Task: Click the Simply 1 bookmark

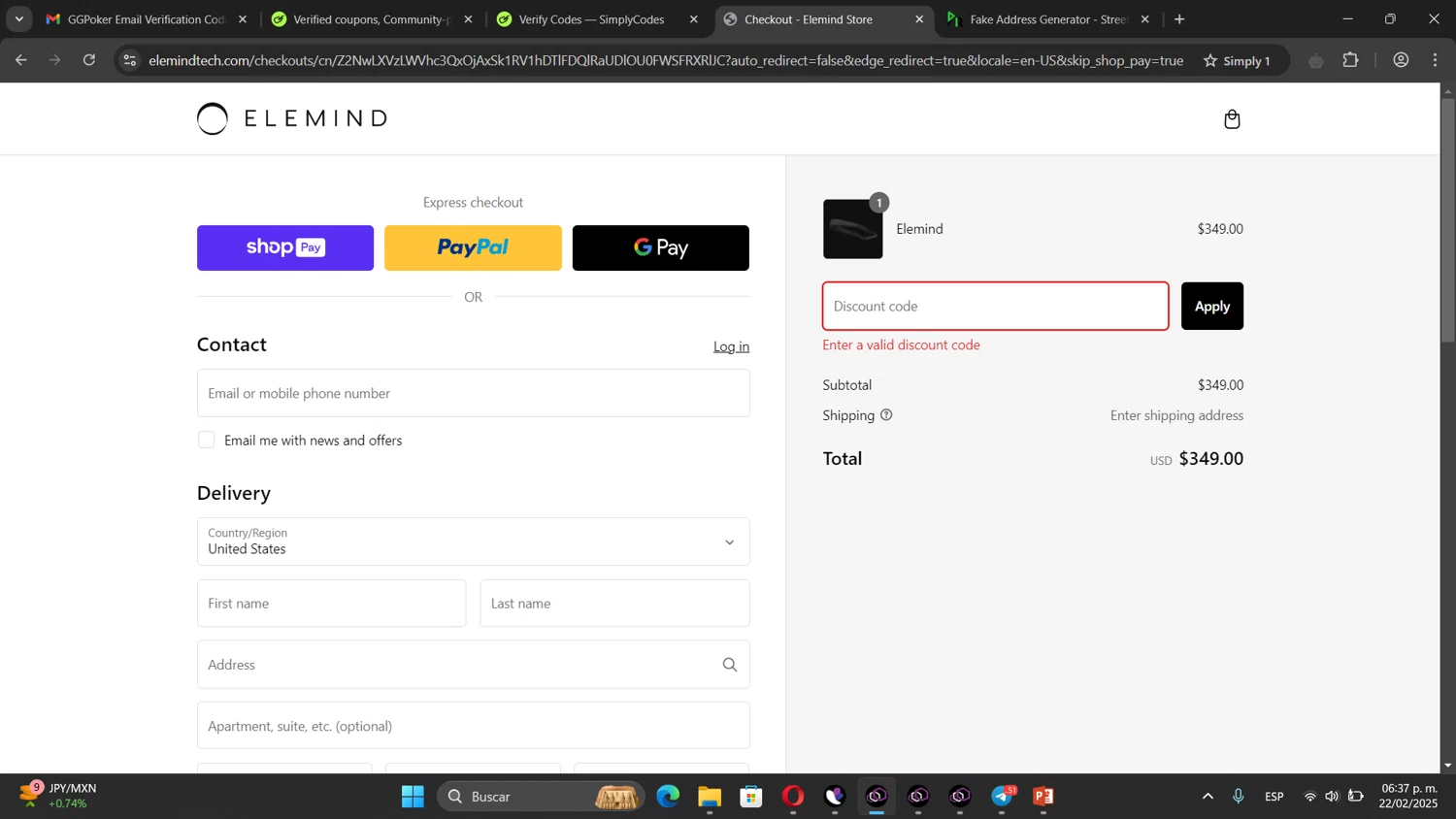Action: coord(1246,60)
